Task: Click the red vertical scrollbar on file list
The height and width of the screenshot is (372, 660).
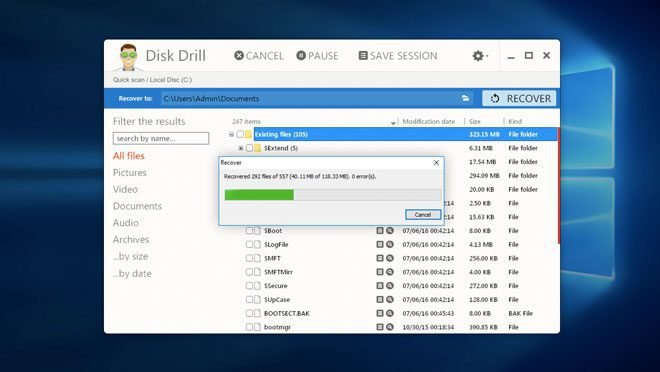Action: (x=559, y=185)
